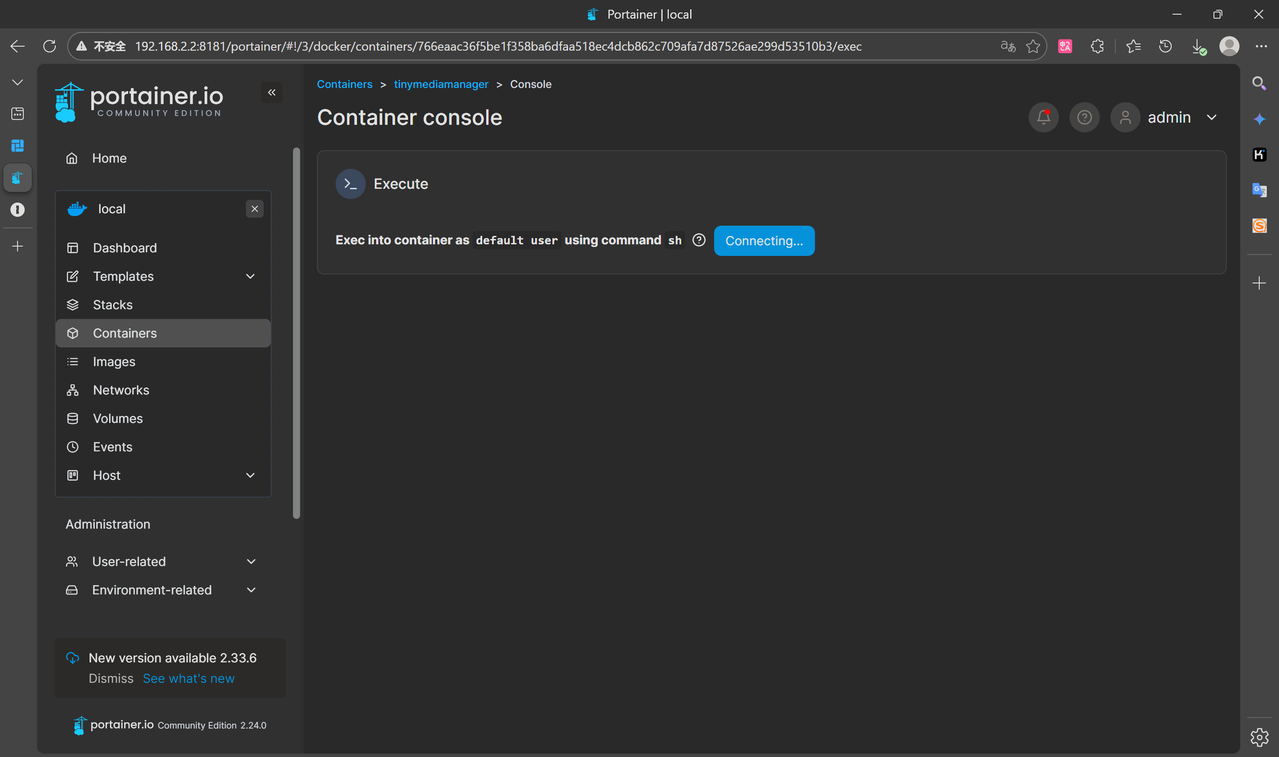Open the See what's new link
This screenshot has height=757, width=1279.
(x=188, y=678)
